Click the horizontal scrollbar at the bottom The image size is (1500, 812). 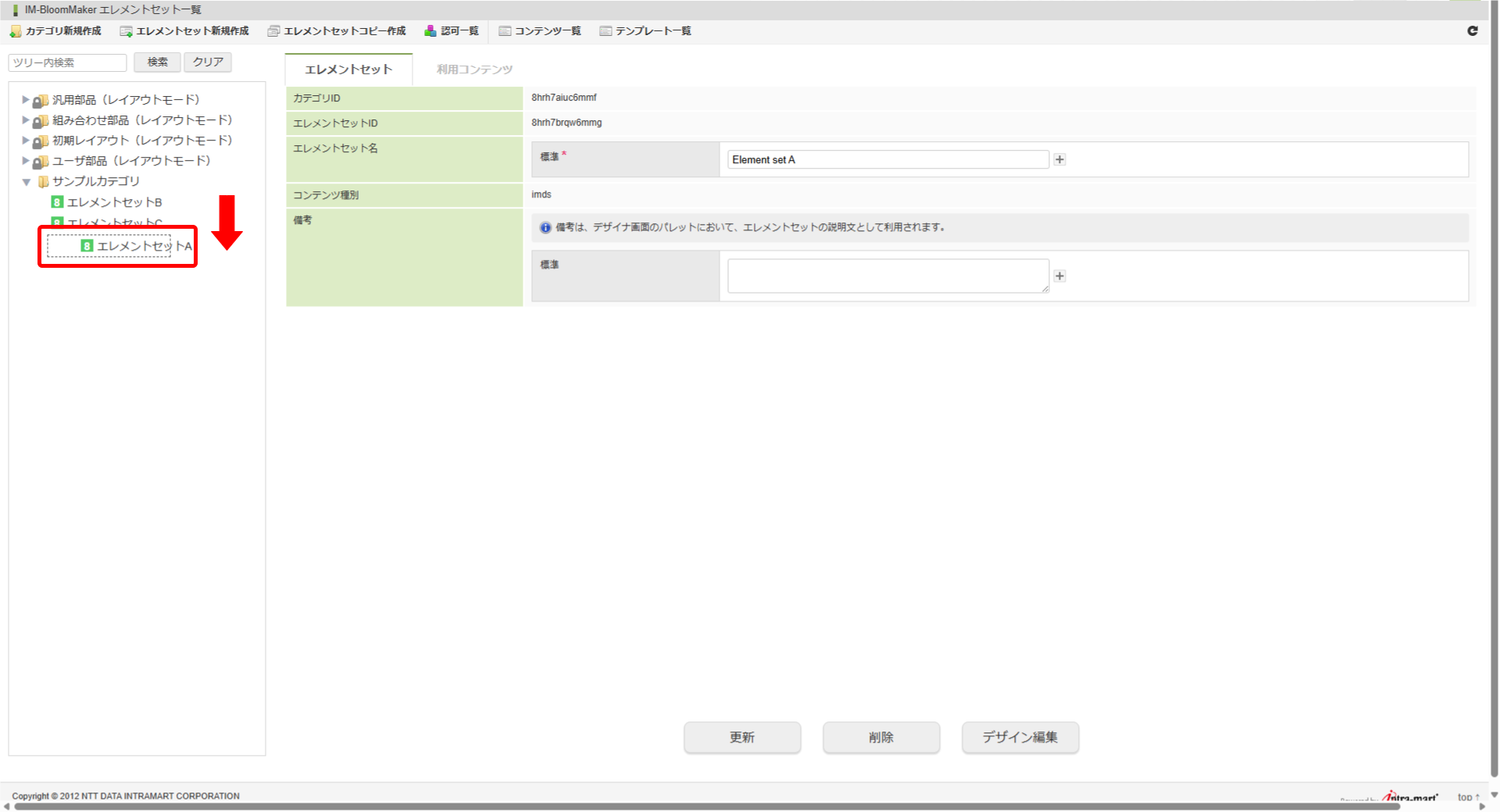pyautogui.click(x=706, y=807)
